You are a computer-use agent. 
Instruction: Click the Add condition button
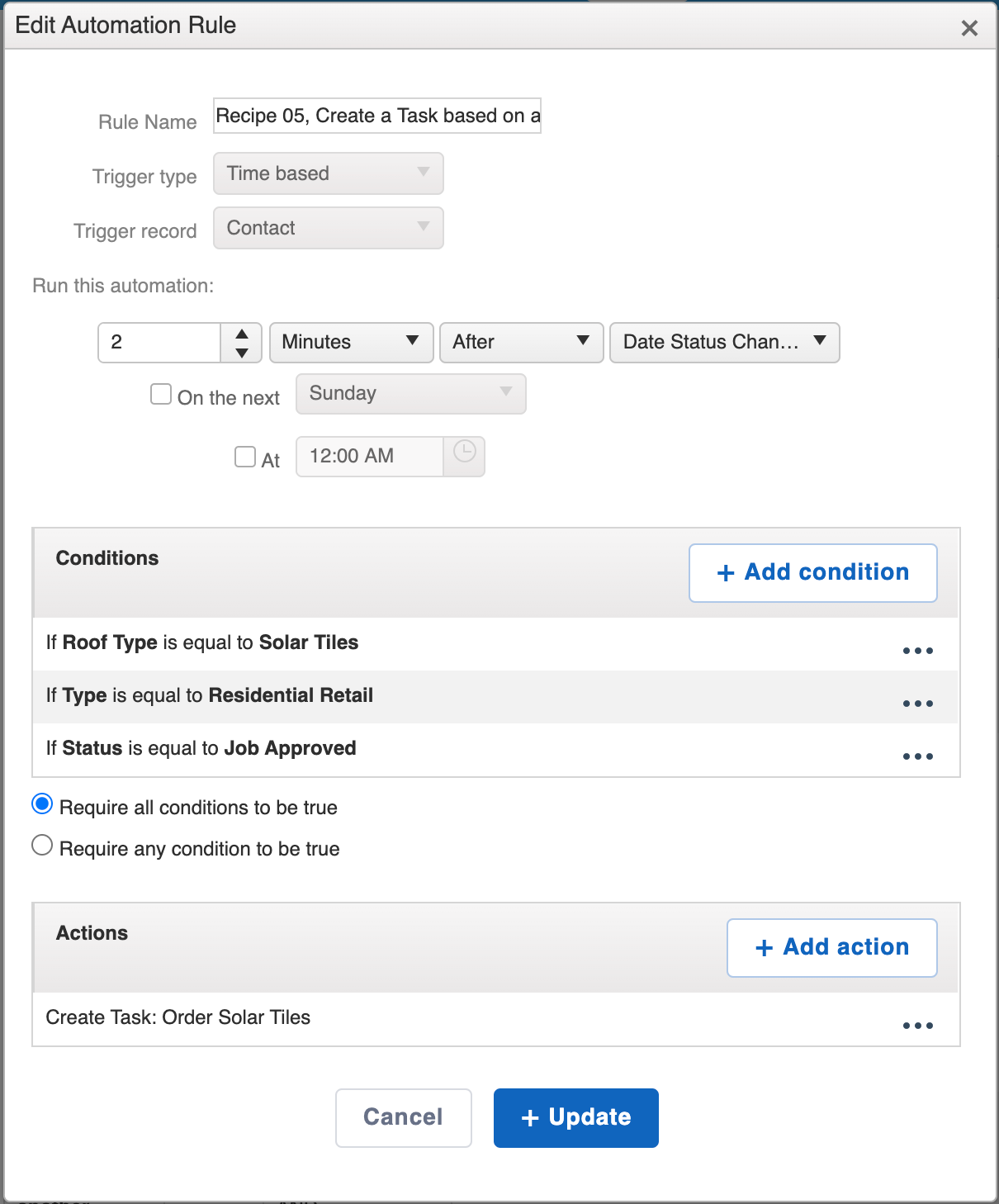pos(812,572)
